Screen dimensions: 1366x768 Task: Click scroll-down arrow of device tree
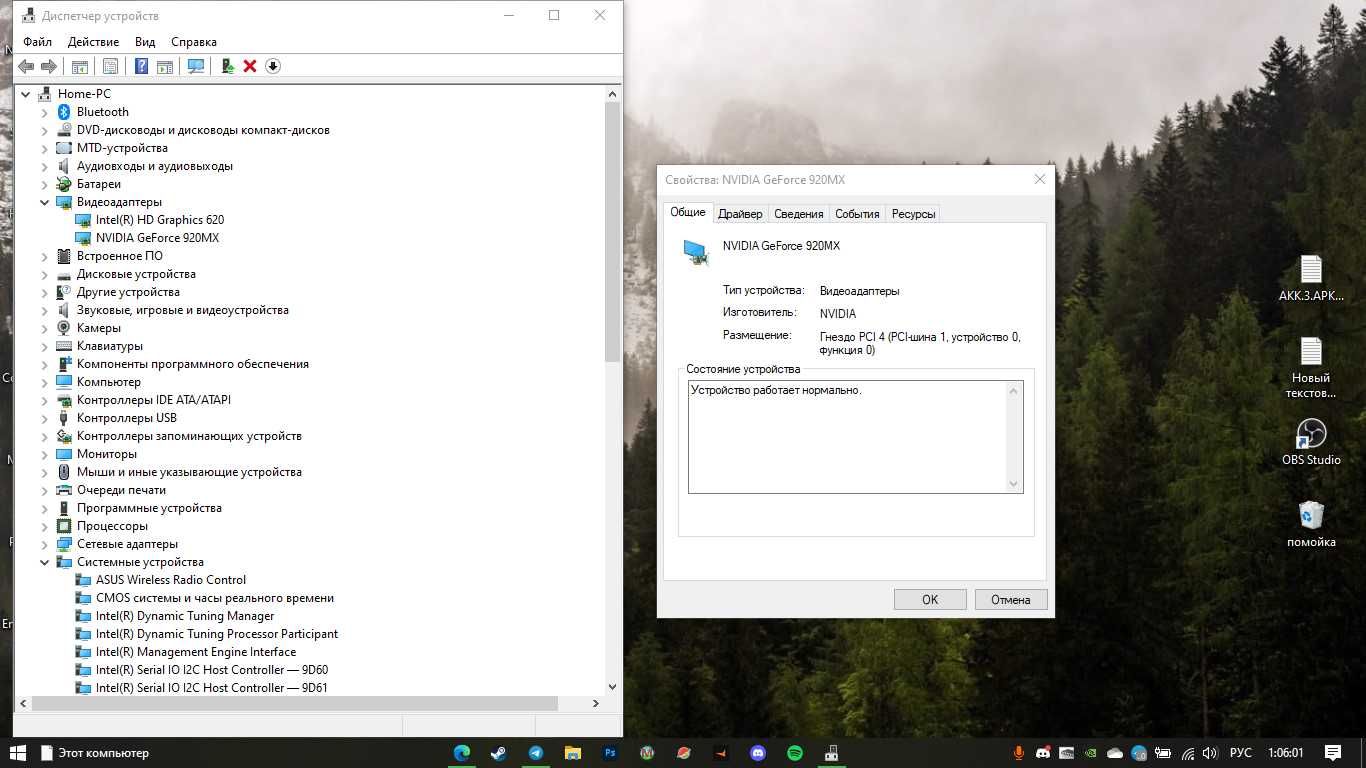tap(613, 688)
